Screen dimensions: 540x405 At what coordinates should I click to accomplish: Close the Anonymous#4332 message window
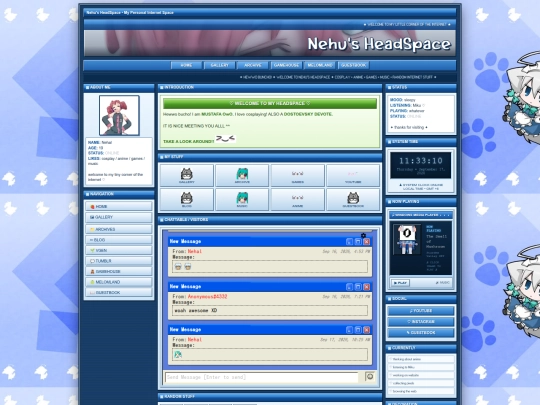[x=366, y=287]
